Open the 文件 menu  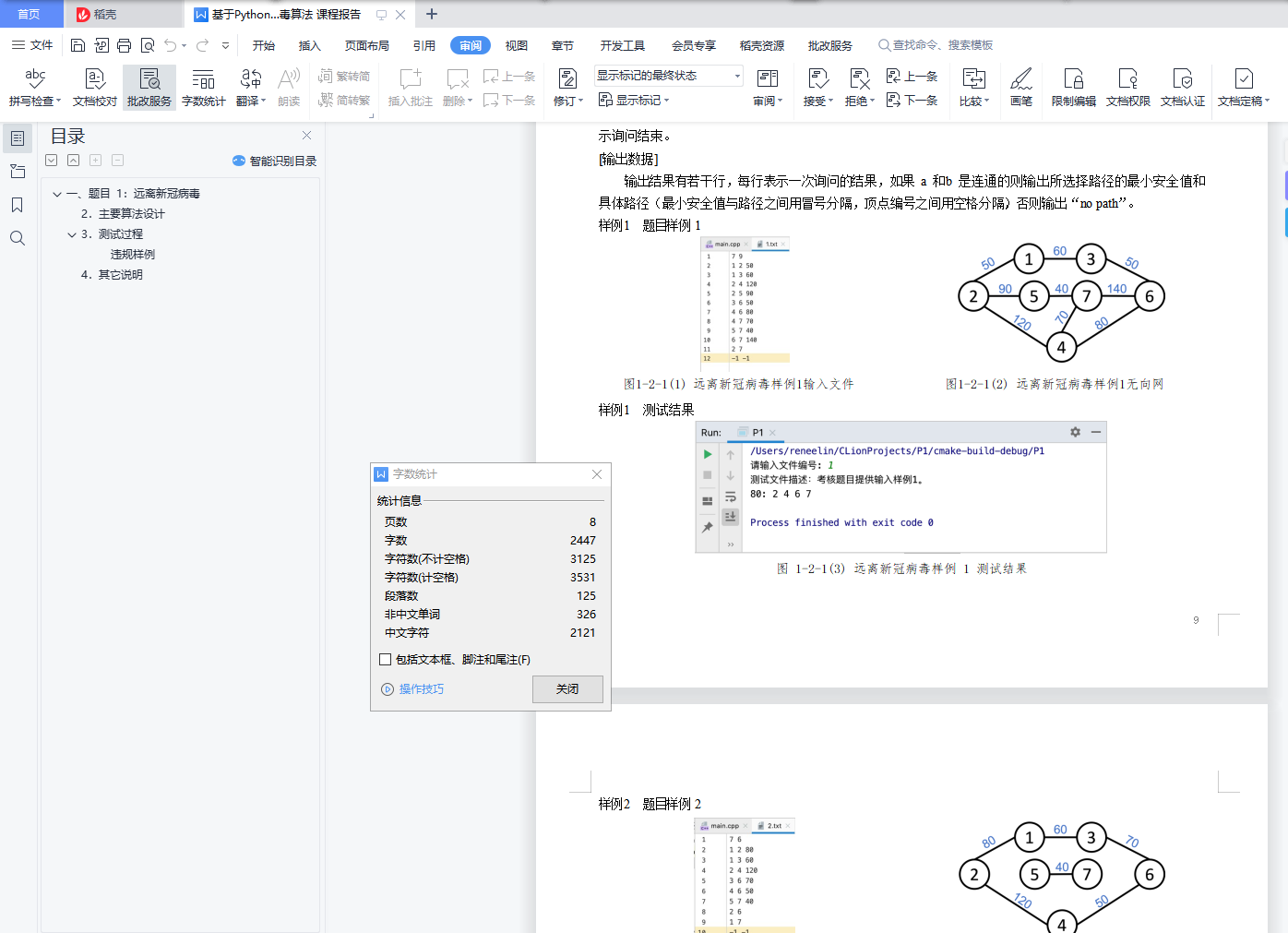pos(32,45)
